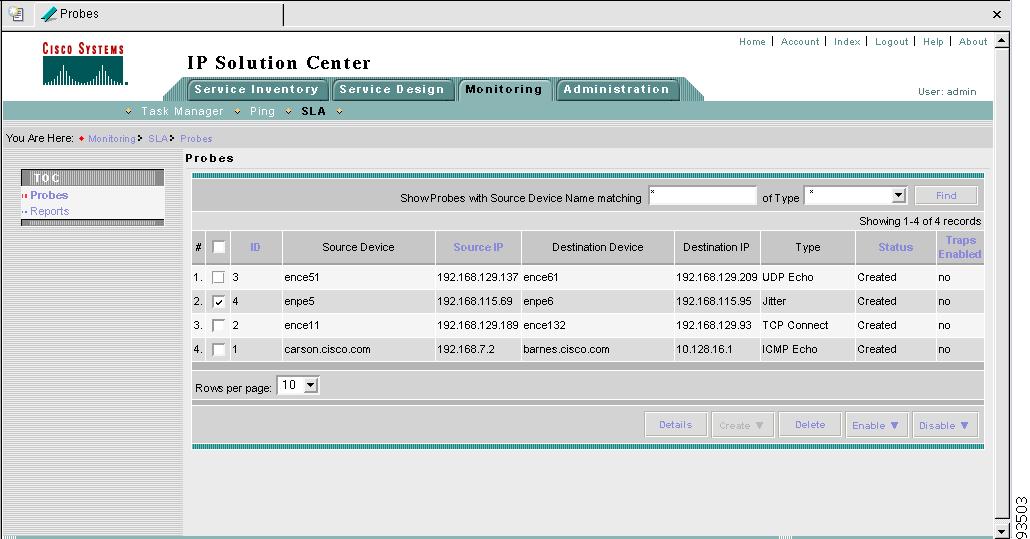Check the box for probe ence51
The image size is (1030, 539).
tap(219, 278)
